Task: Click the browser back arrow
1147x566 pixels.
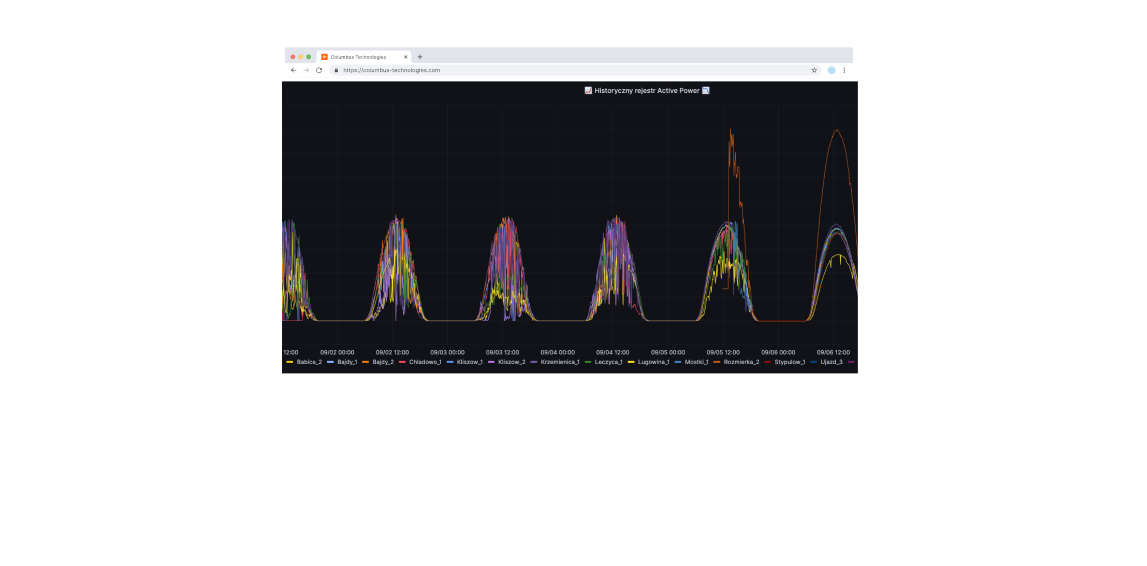Action: pos(293,70)
